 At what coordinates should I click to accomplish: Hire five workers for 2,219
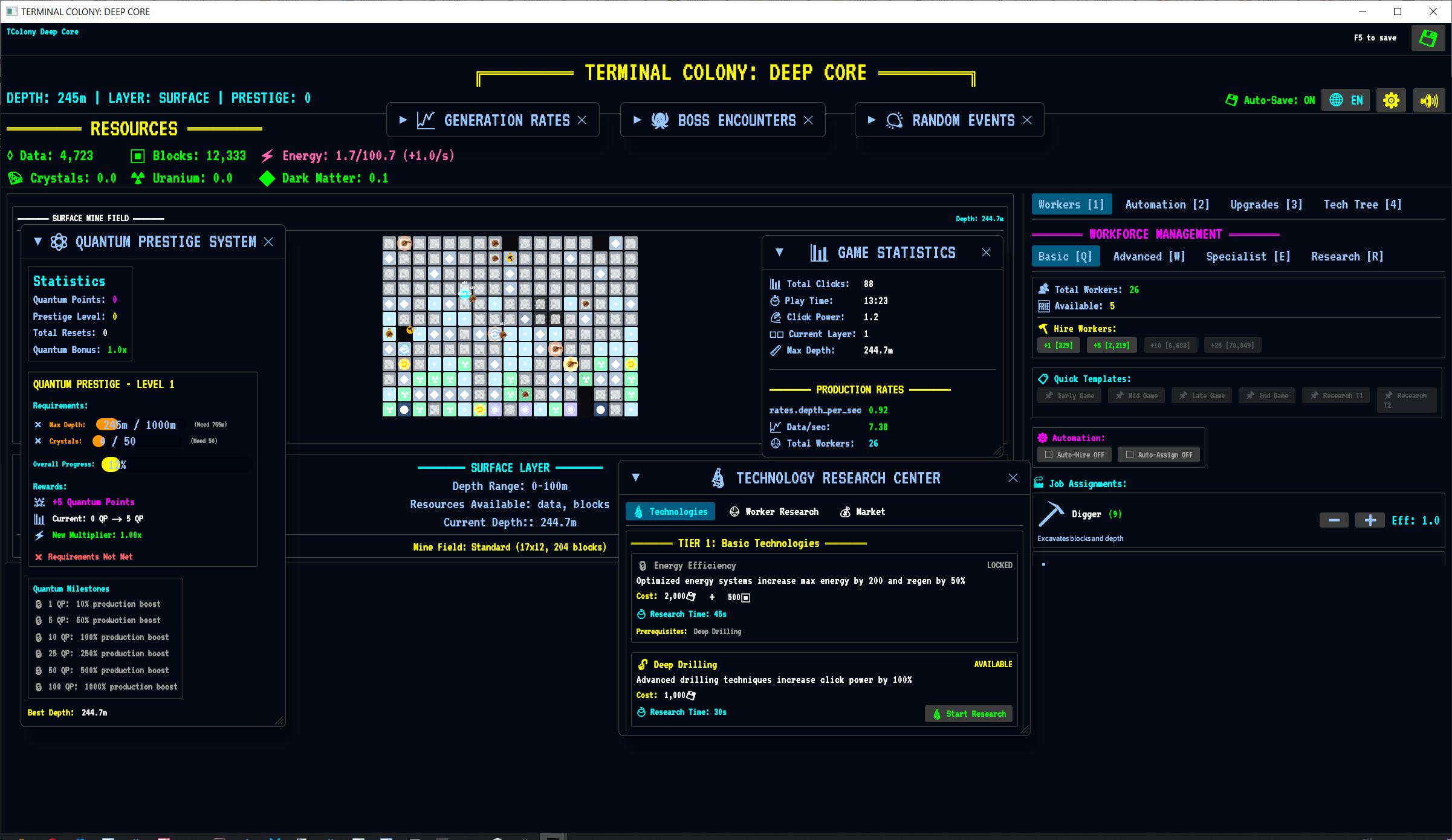tap(1111, 345)
